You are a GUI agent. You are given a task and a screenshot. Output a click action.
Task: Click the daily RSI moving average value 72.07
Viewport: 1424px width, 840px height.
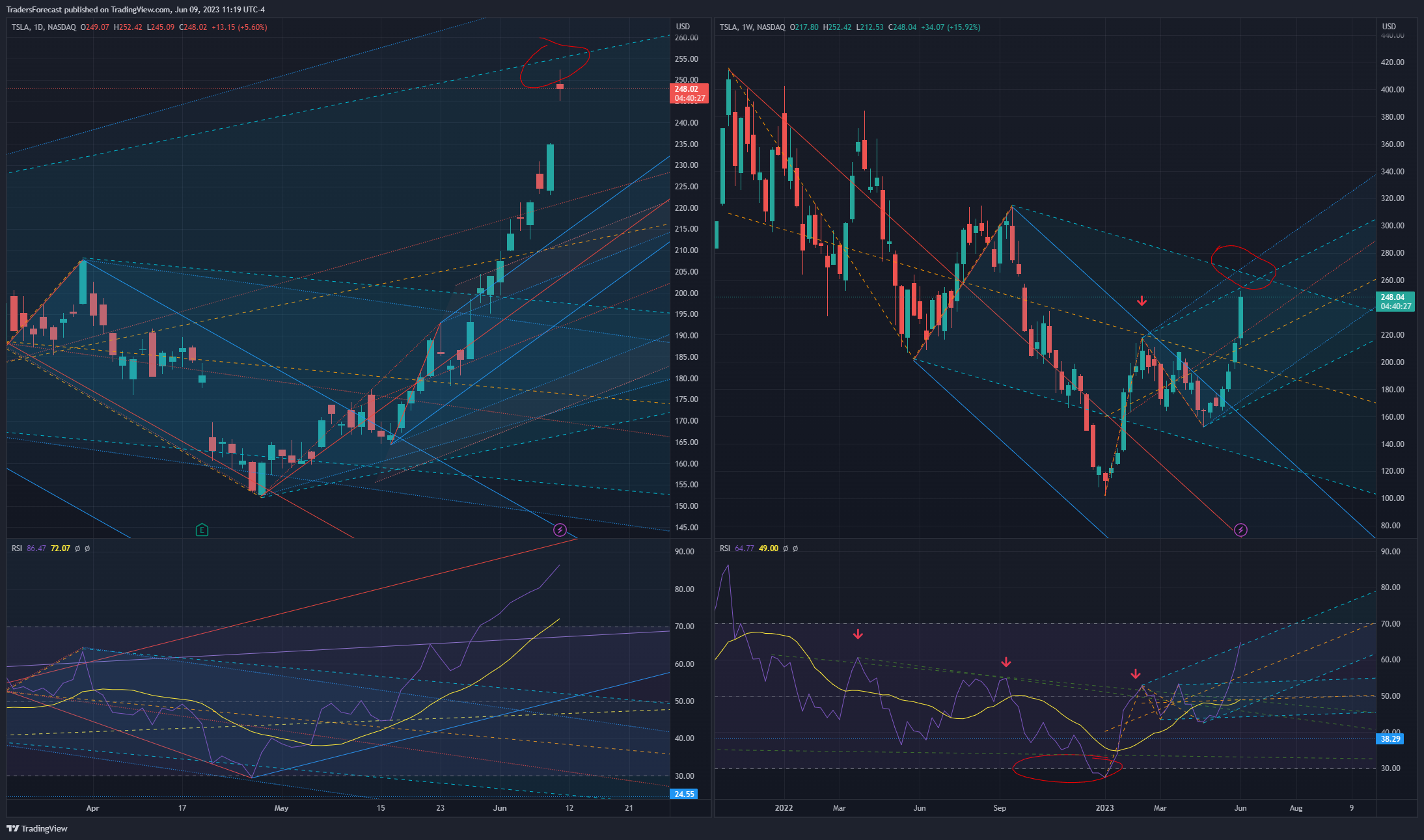tap(61, 549)
